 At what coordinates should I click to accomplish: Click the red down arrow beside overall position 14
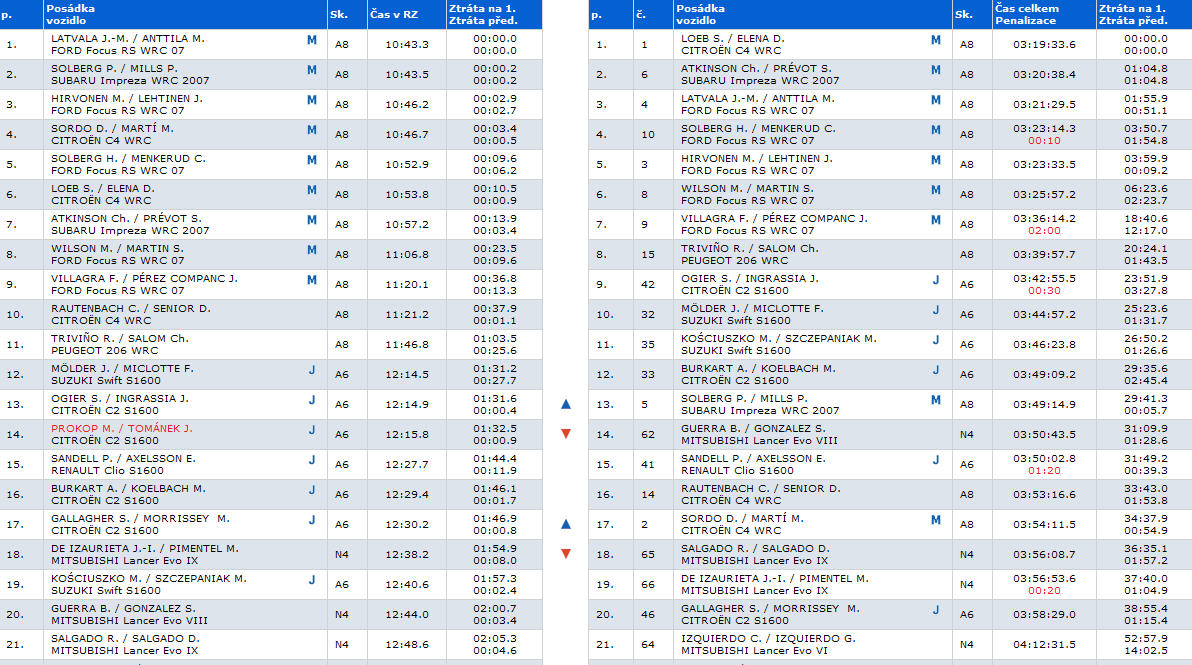click(x=566, y=434)
